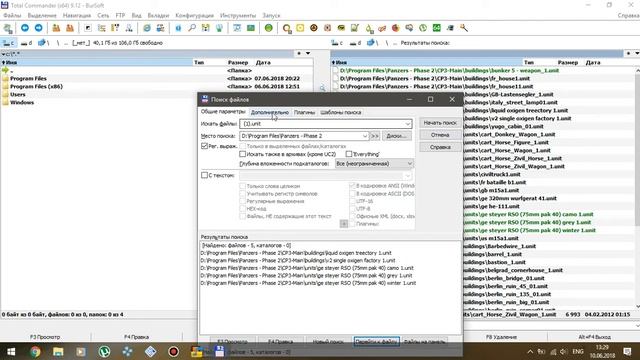The width and height of the screenshot is (640, 360).
Task: Open the Windows Start menu
Action: click(x=11, y=351)
